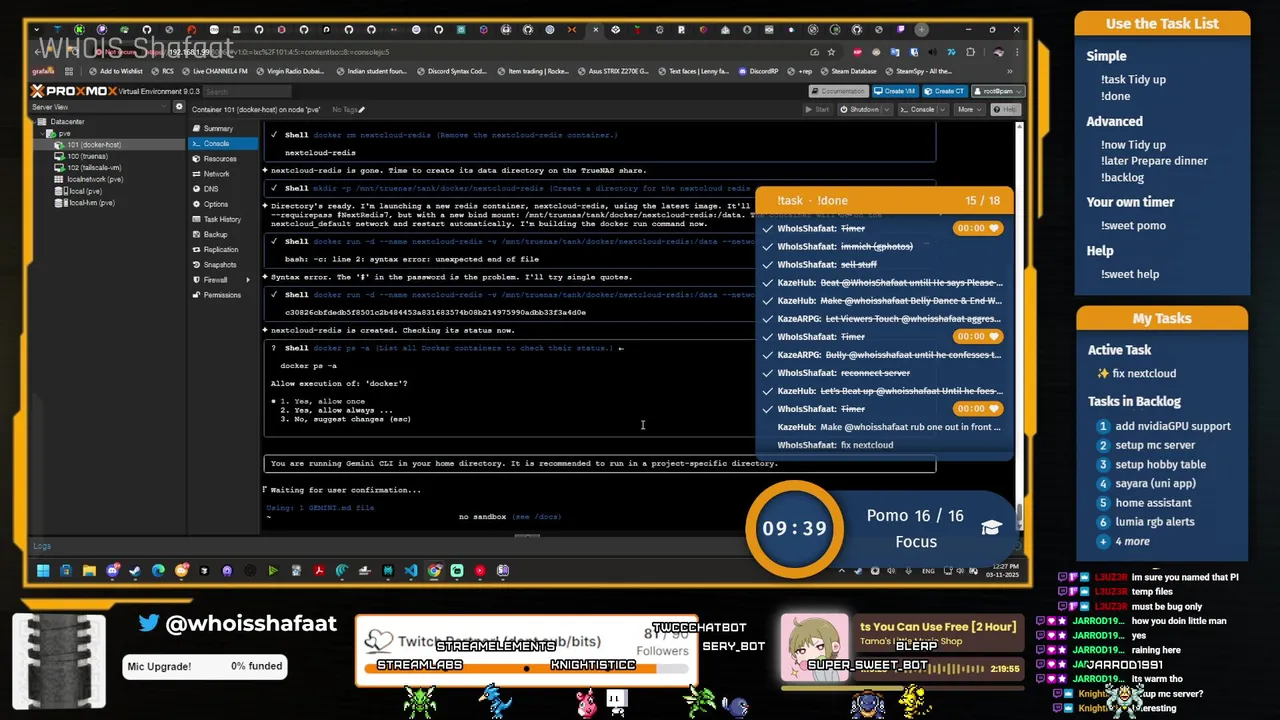Click the tree settings gear icon
This screenshot has width=1280, height=720.
click(x=180, y=107)
